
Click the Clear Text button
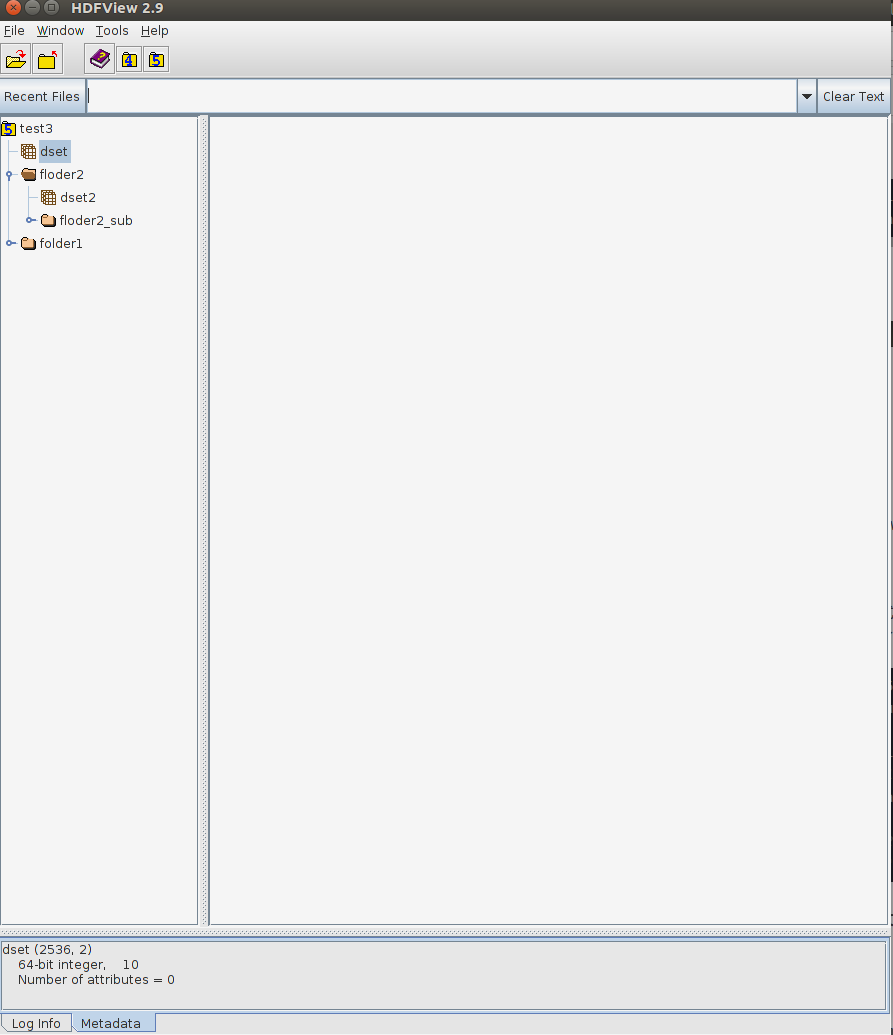[x=853, y=96]
